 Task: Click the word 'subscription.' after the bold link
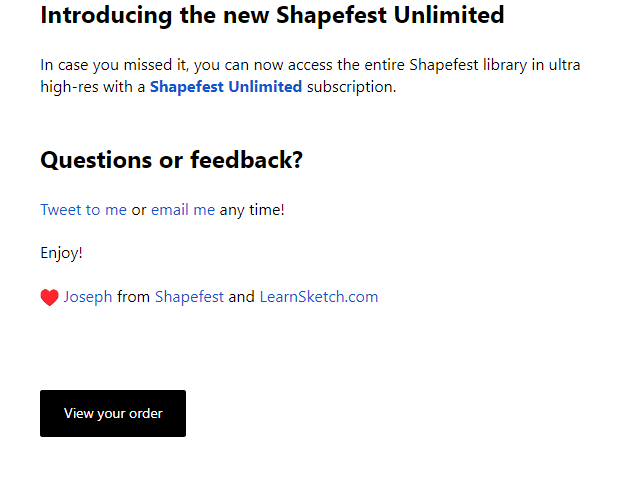[352, 87]
